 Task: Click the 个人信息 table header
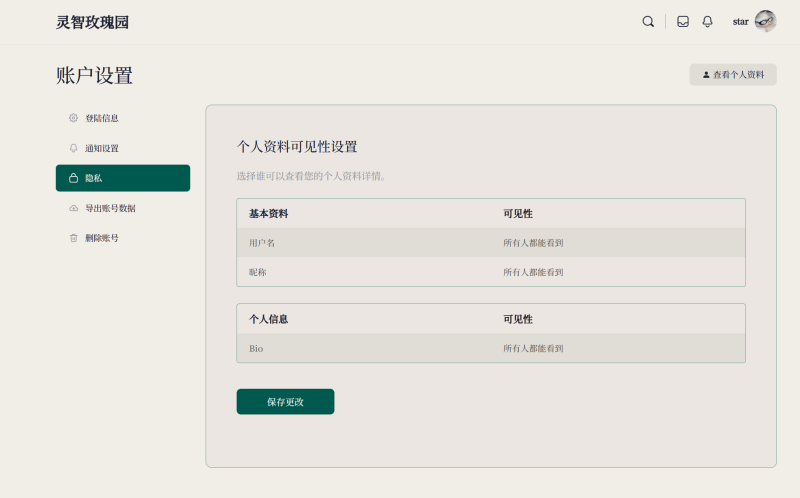pyautogui.click(x=268, y=319)
